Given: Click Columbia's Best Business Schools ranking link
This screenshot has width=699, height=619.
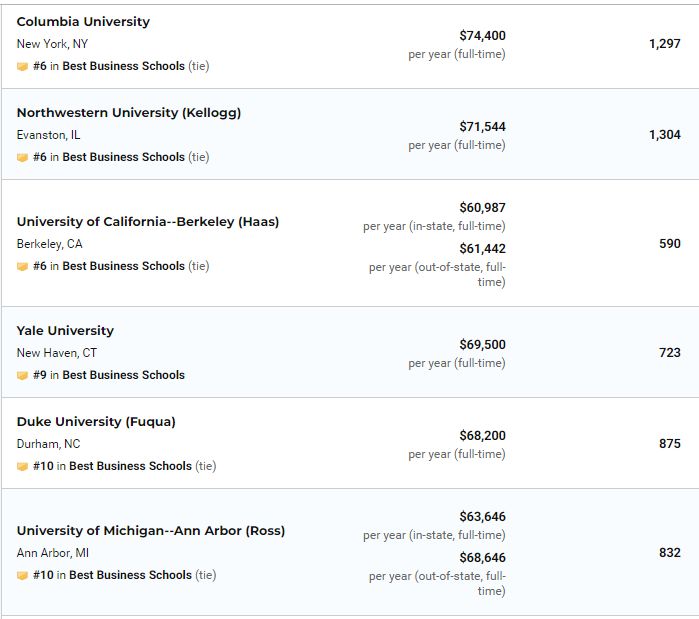Looking at the screenshot, I should tap(123, 66).
